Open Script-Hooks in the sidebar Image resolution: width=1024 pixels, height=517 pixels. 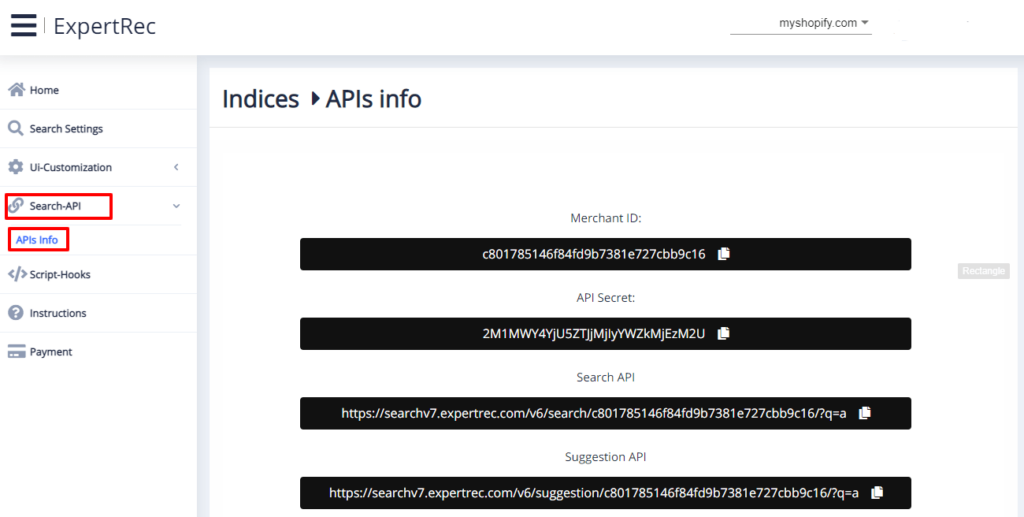59,274
